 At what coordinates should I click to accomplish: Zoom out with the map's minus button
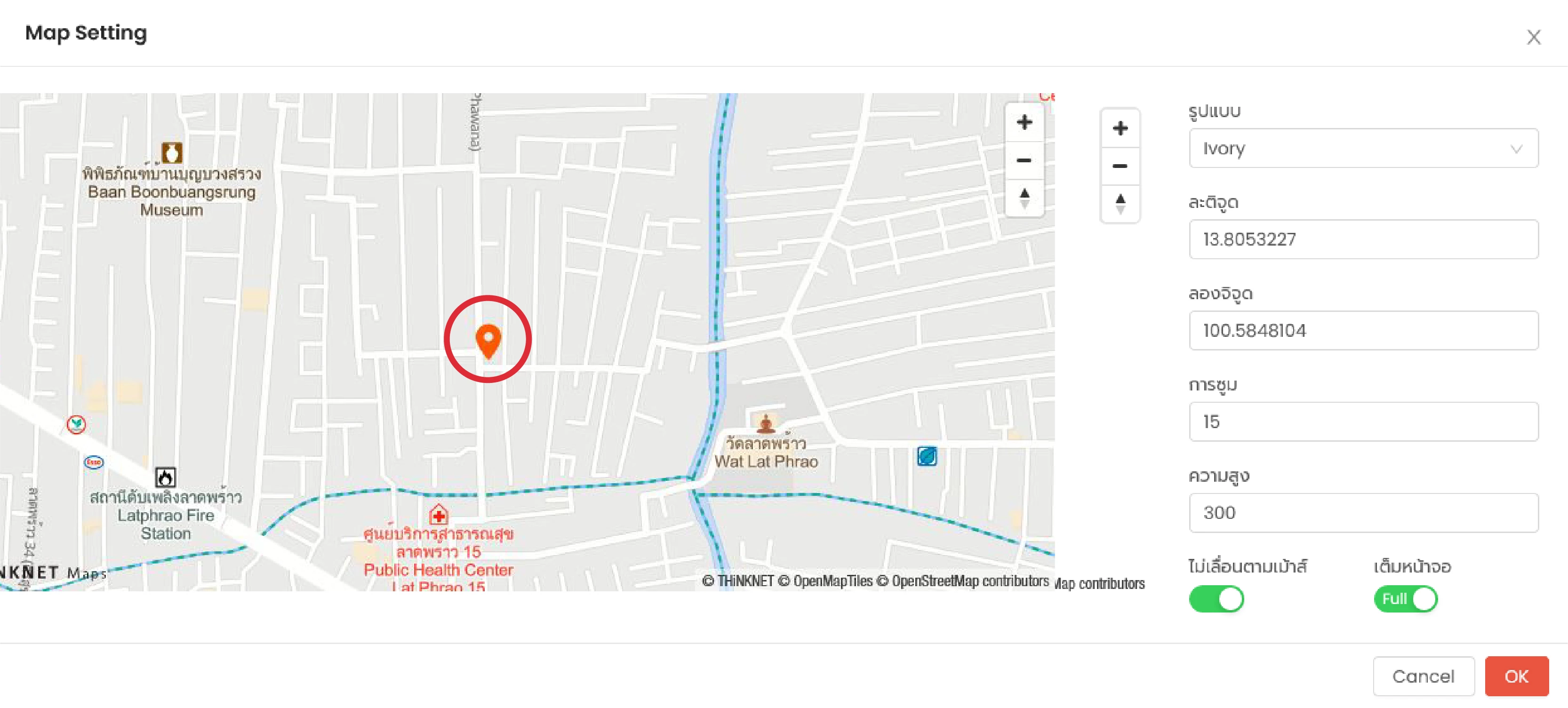pyautogui.click(x=1024, y=160)
